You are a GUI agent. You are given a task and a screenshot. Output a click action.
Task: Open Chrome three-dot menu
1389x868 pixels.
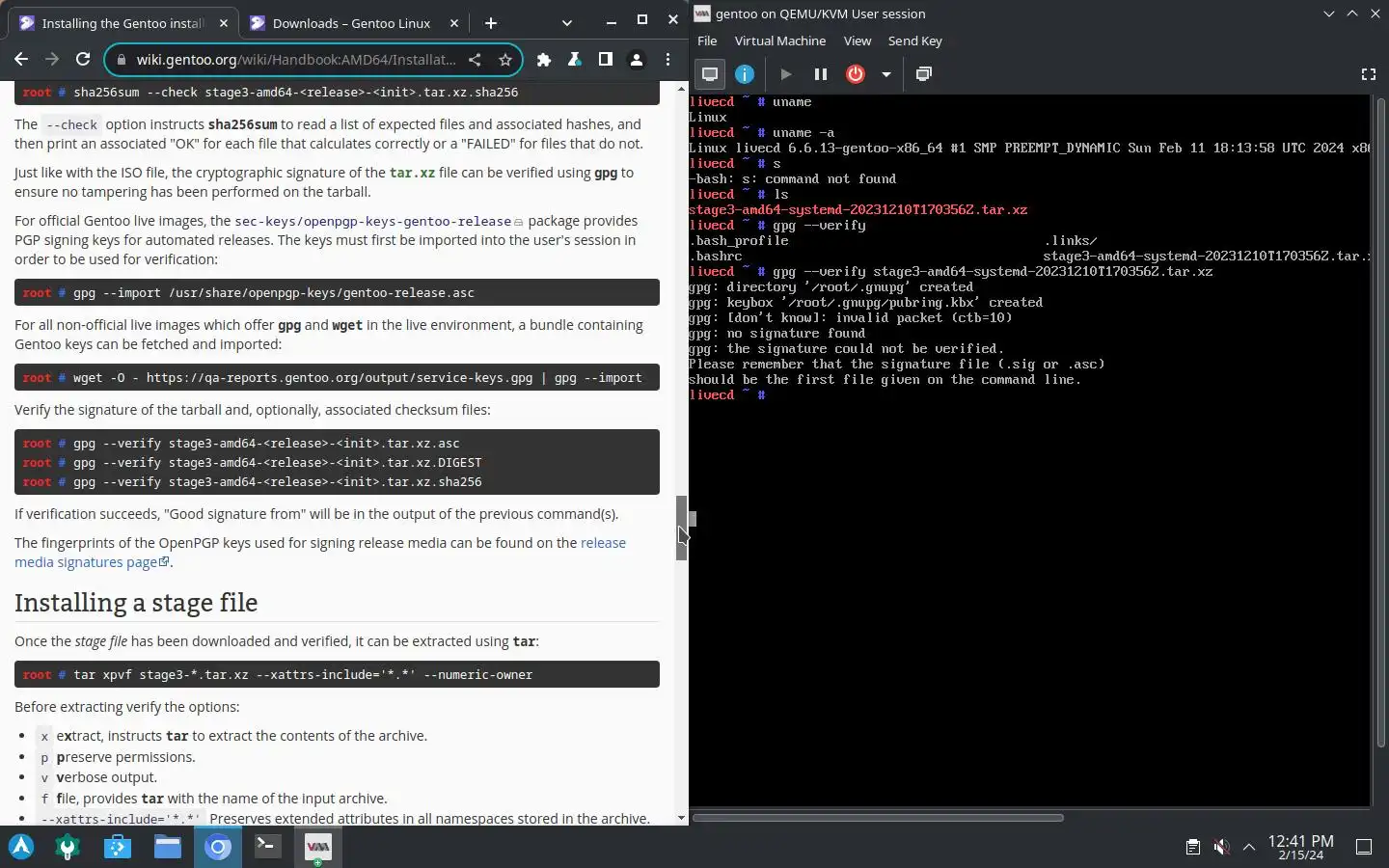tap(667, 60)
